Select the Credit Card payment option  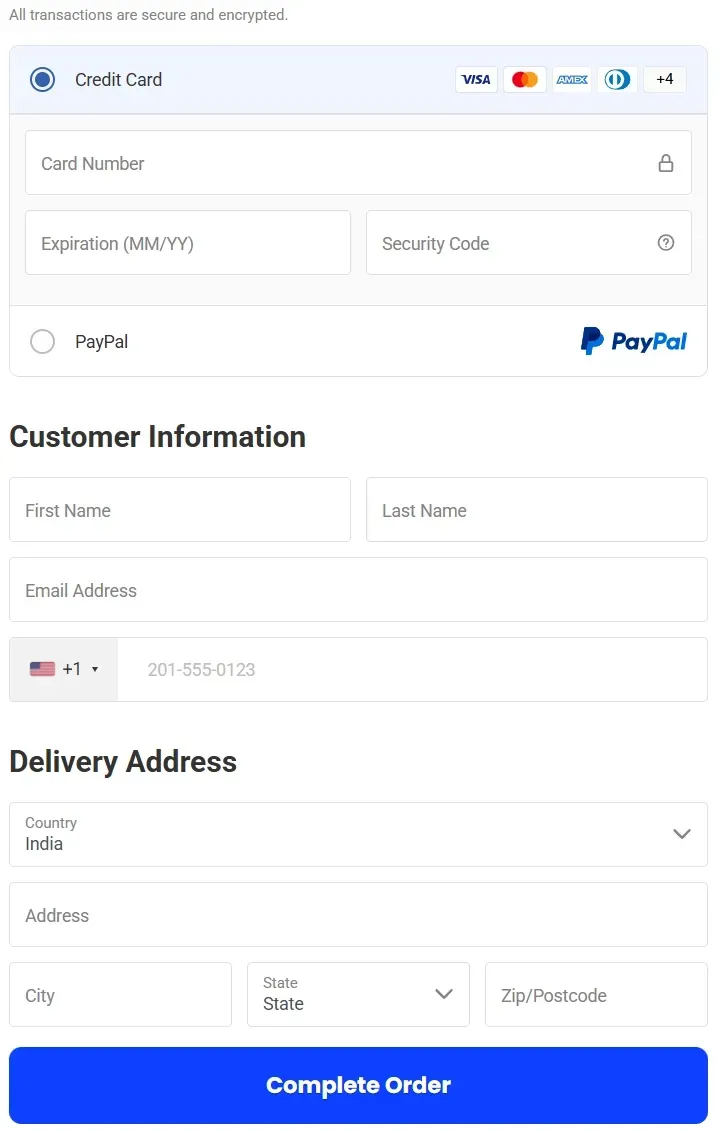41,79
